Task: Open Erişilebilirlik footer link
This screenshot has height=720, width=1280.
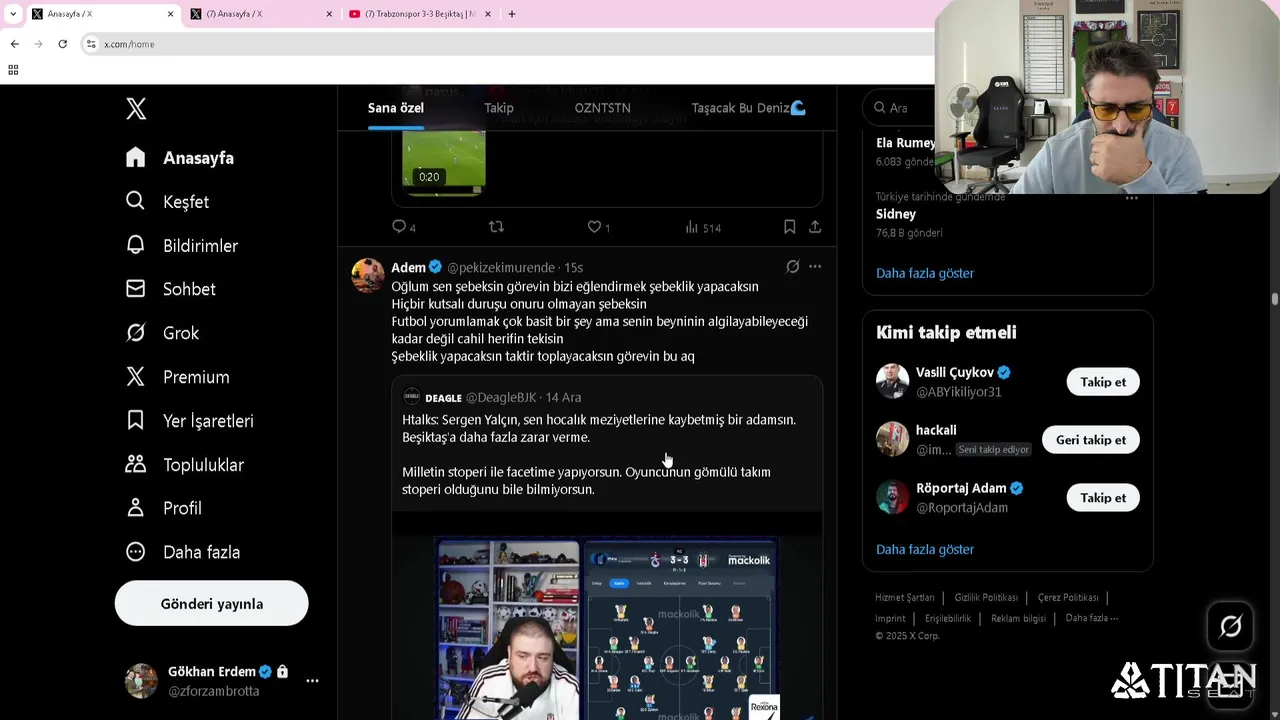Action: (948, 619)
